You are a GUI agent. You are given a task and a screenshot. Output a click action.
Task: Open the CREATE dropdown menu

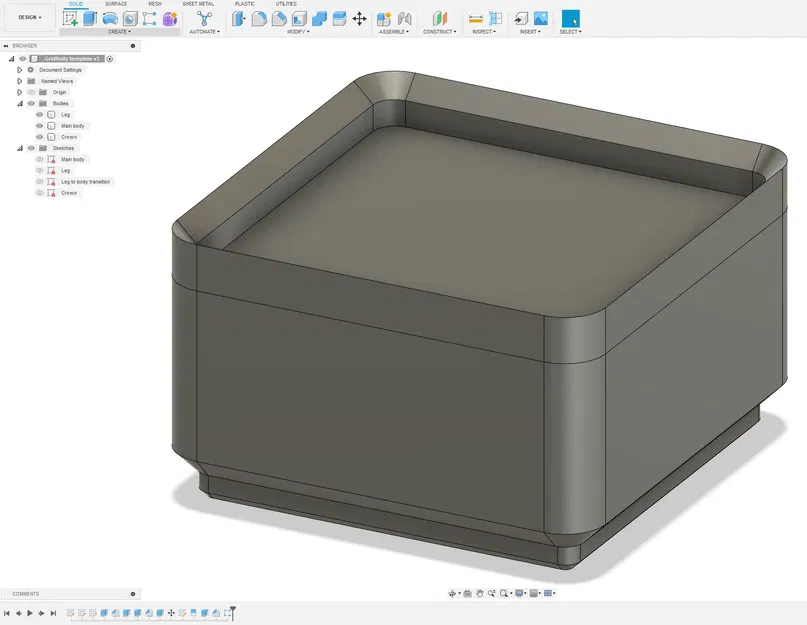click(x=118, y=31)
